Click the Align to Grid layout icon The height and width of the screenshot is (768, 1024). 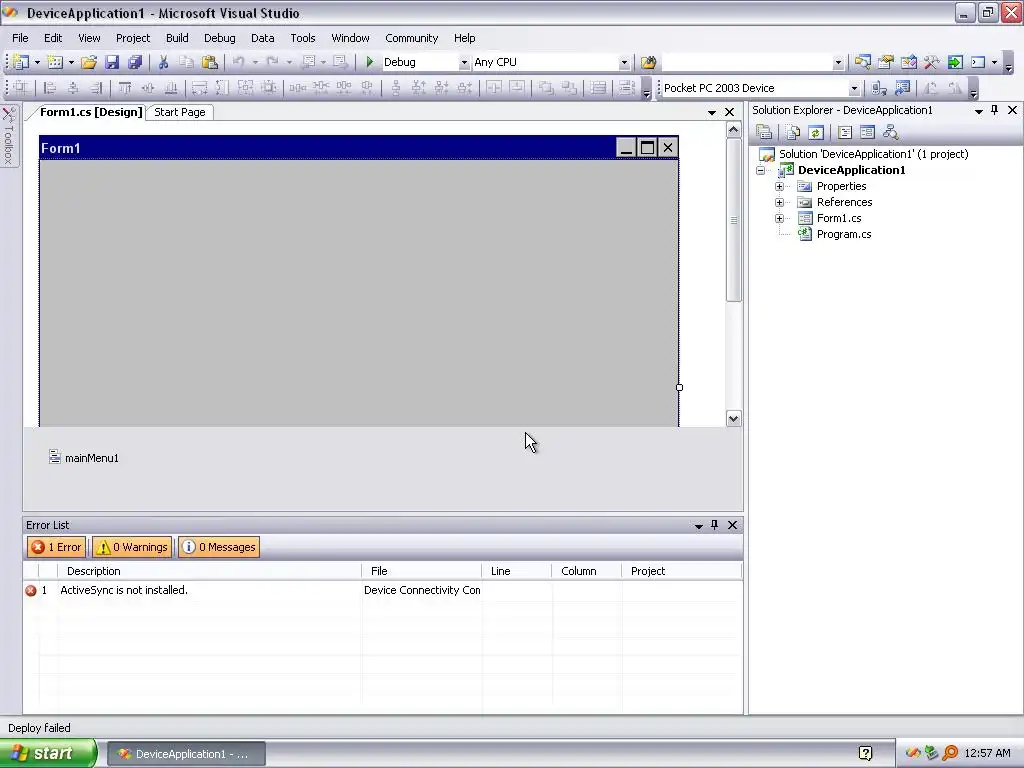pos(21,88)
